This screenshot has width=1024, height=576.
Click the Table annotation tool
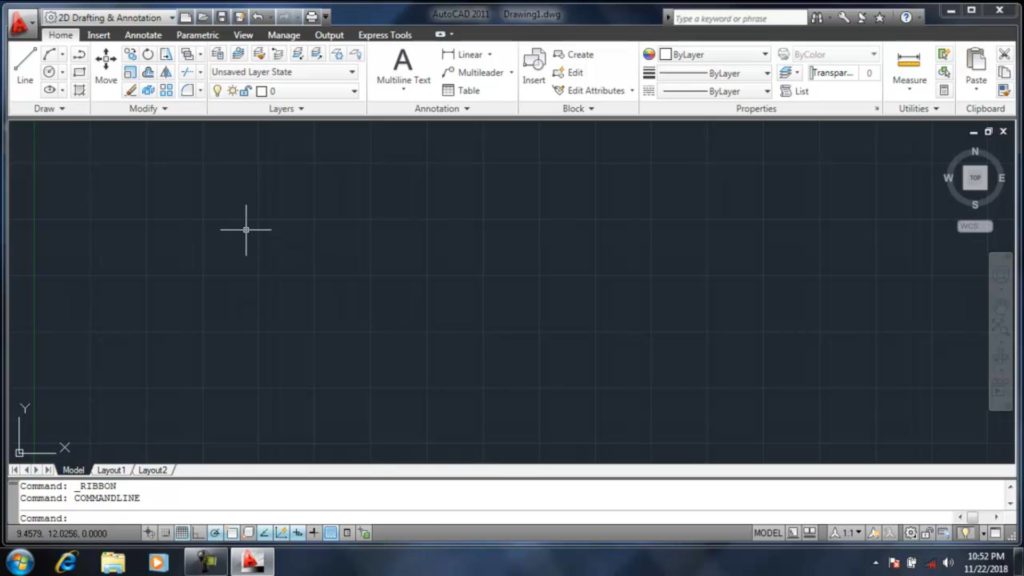click(x=461, y=91)
